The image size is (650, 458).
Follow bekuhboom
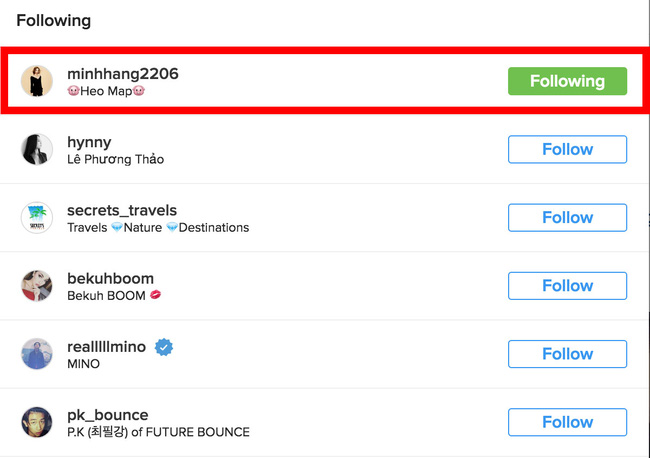(x=567, y=286)
